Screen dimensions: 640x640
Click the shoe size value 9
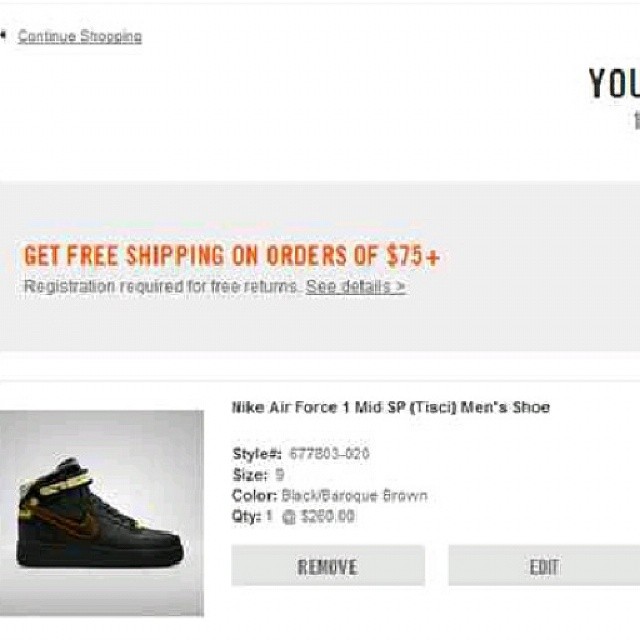pos(280,475)
